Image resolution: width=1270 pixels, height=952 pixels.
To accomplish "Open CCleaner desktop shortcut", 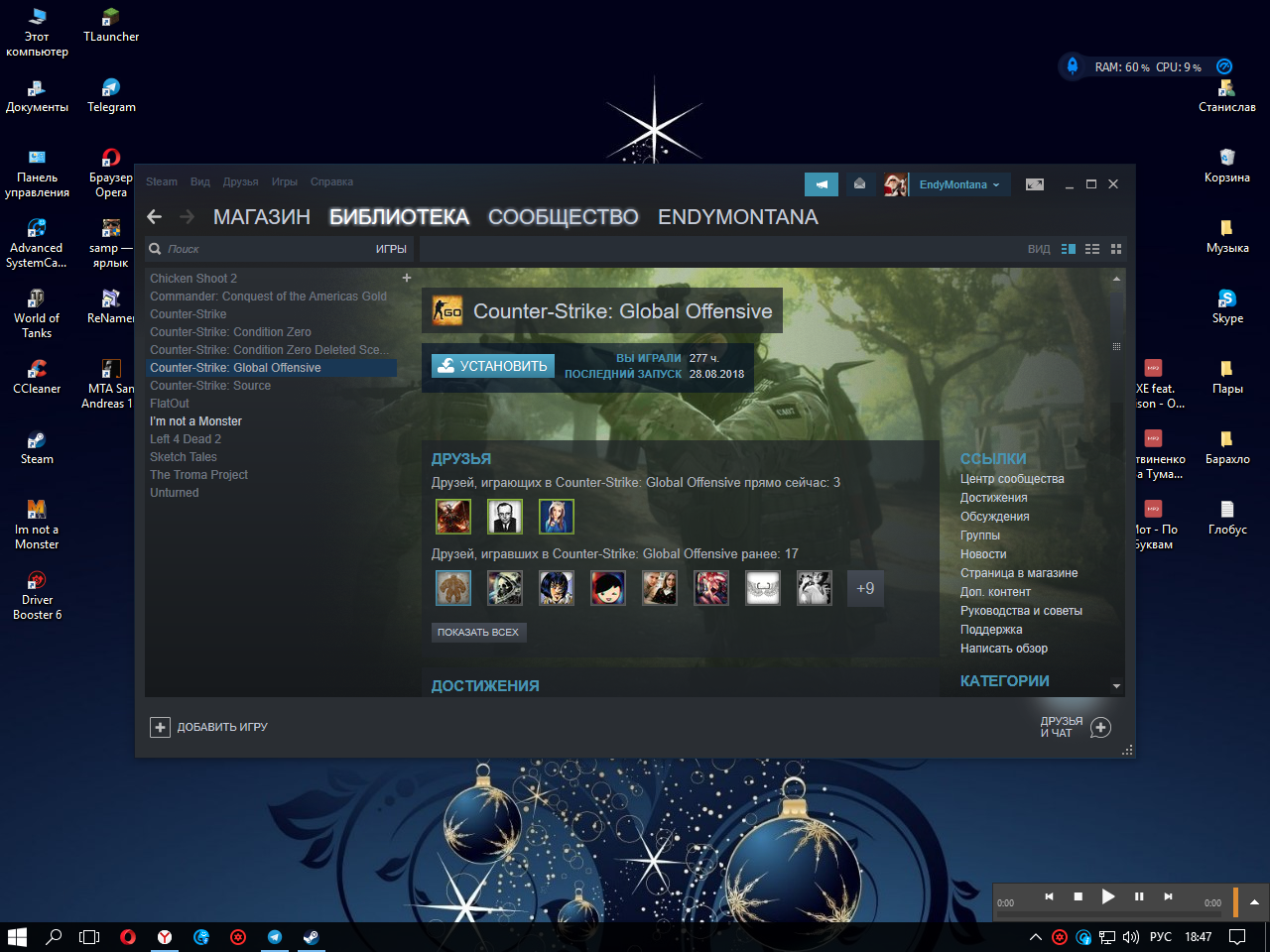I will (37, 377).
